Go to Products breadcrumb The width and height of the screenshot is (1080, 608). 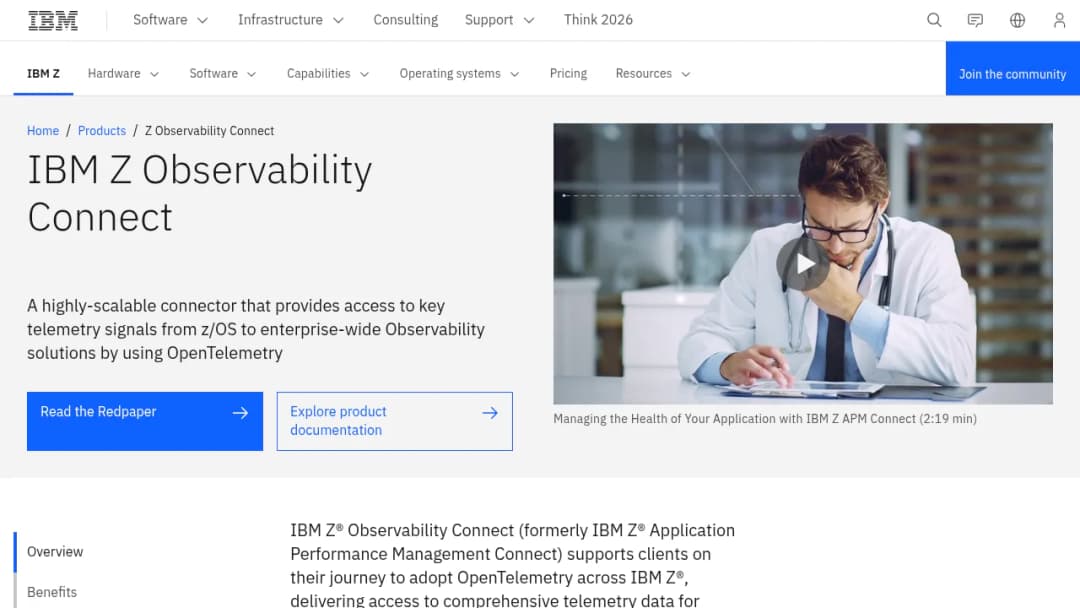tap(102, 131)
